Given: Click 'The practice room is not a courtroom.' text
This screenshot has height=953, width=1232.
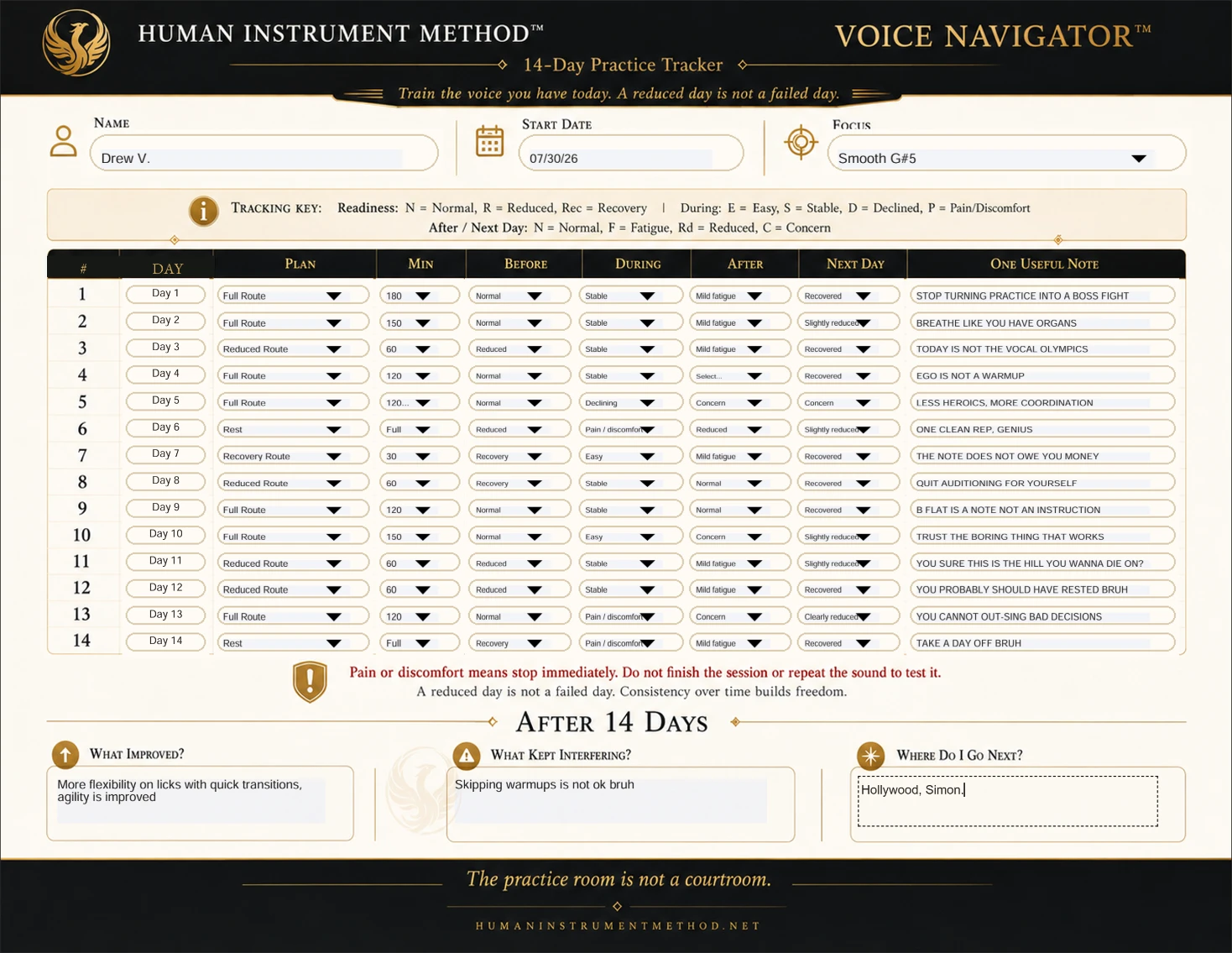Looking at the screenshot, I should tap(619, 879).
